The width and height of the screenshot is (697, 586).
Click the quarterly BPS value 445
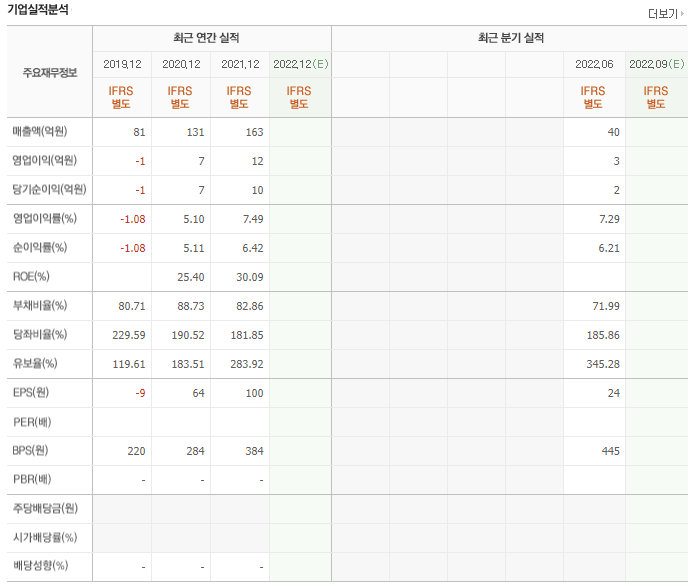(611, 451)
